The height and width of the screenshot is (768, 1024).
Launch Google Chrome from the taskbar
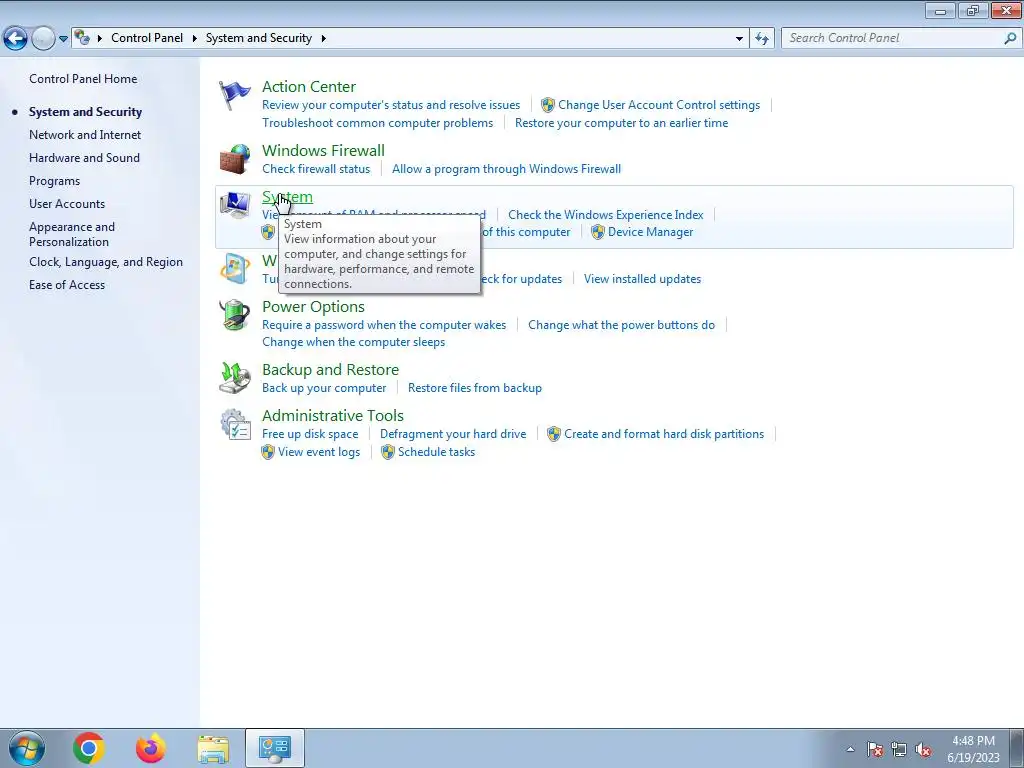tap(89, 748)
